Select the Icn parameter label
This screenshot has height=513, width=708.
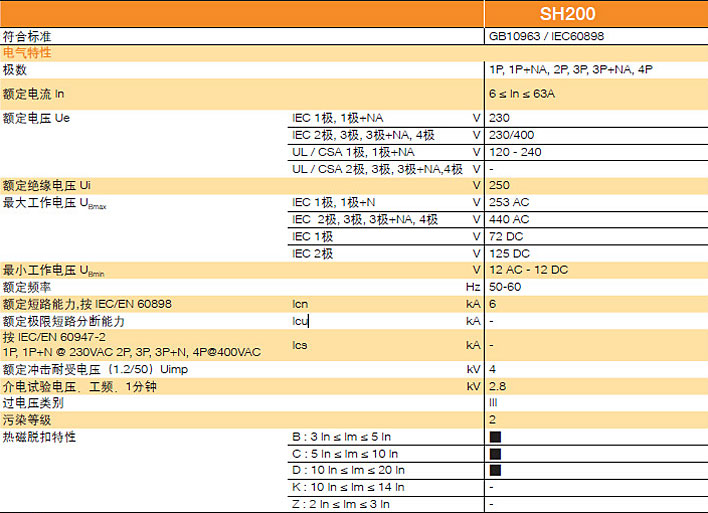pyautogui.click(x=300, y=304)
